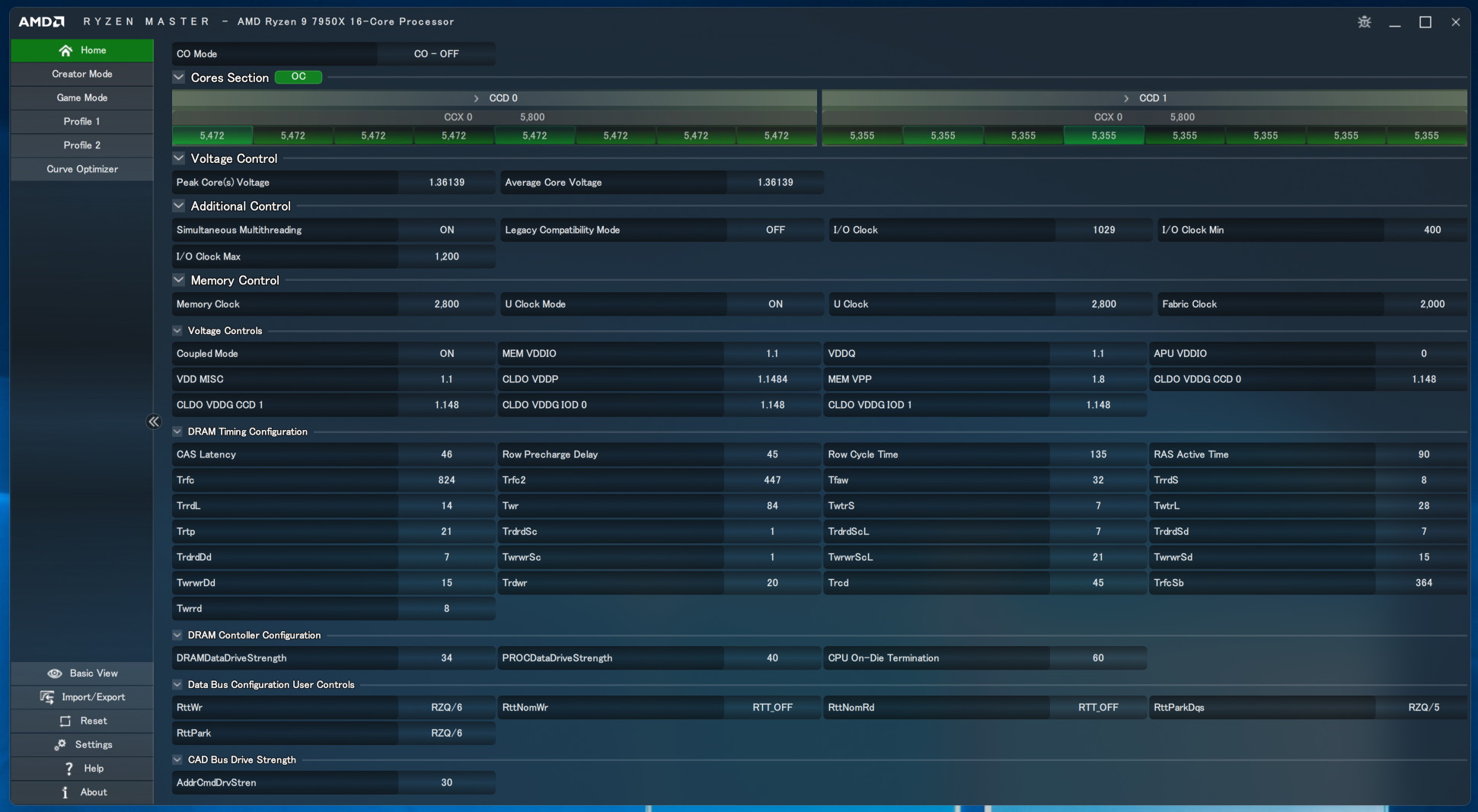The height and width of the screenshot is (812, 1478).
Task: Click MEM VPP value 1.8
Action: click(1098, 379)
